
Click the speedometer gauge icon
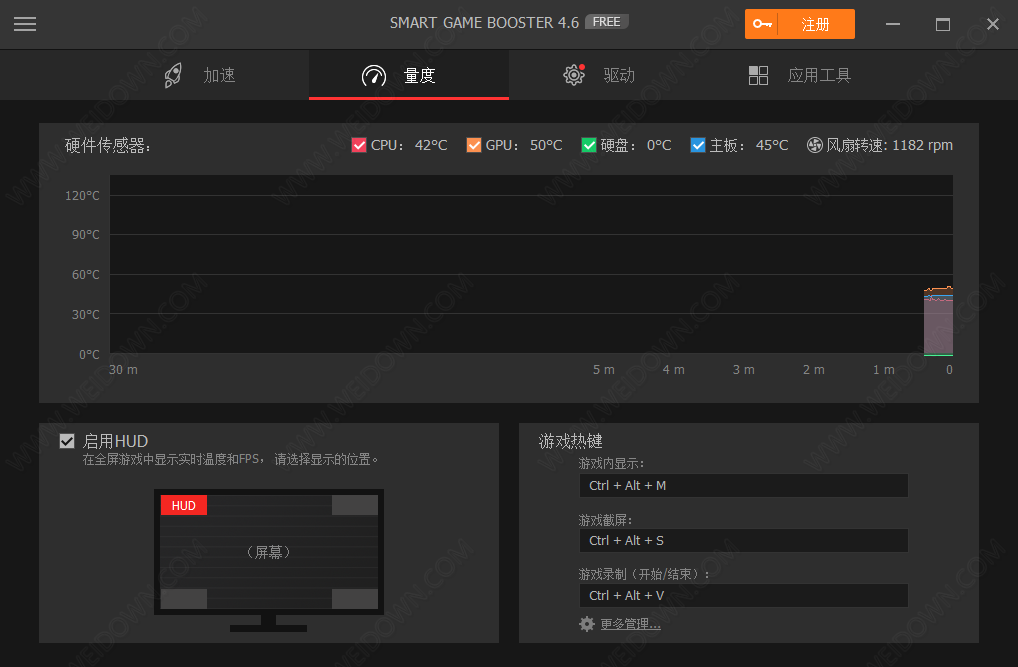click(x=373, y=75)
